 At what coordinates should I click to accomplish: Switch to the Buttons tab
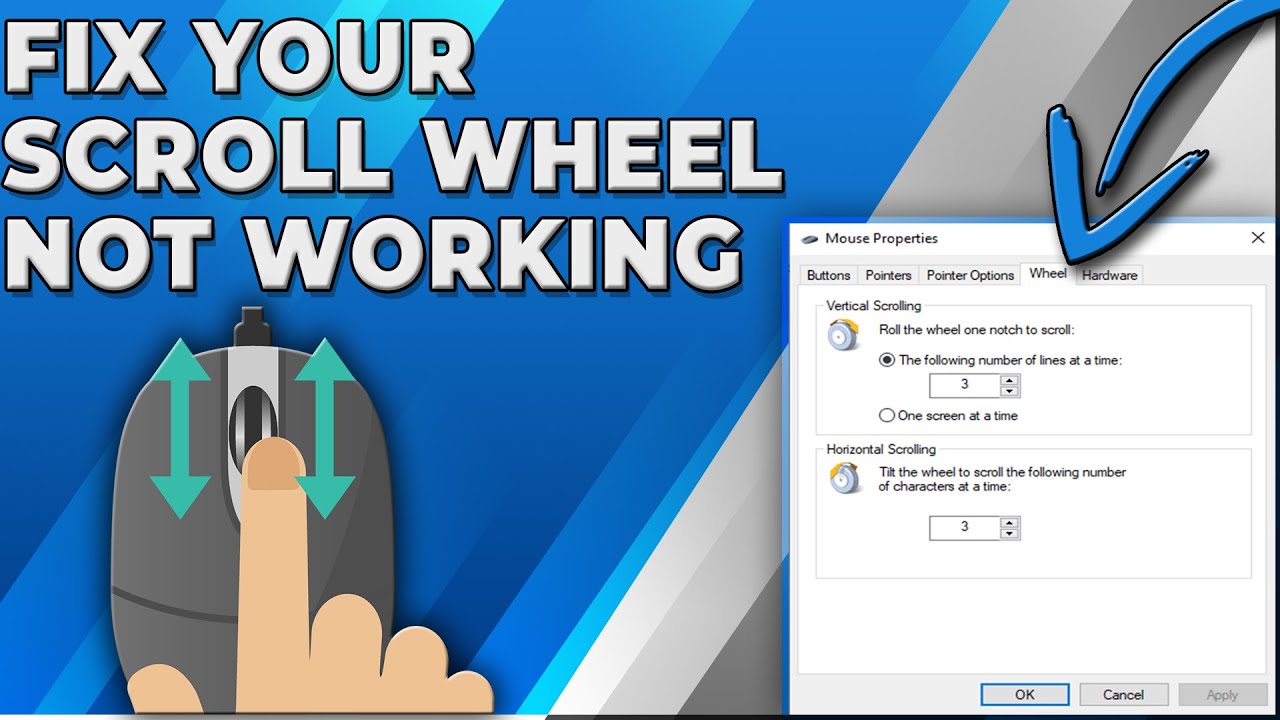(828, 275)
